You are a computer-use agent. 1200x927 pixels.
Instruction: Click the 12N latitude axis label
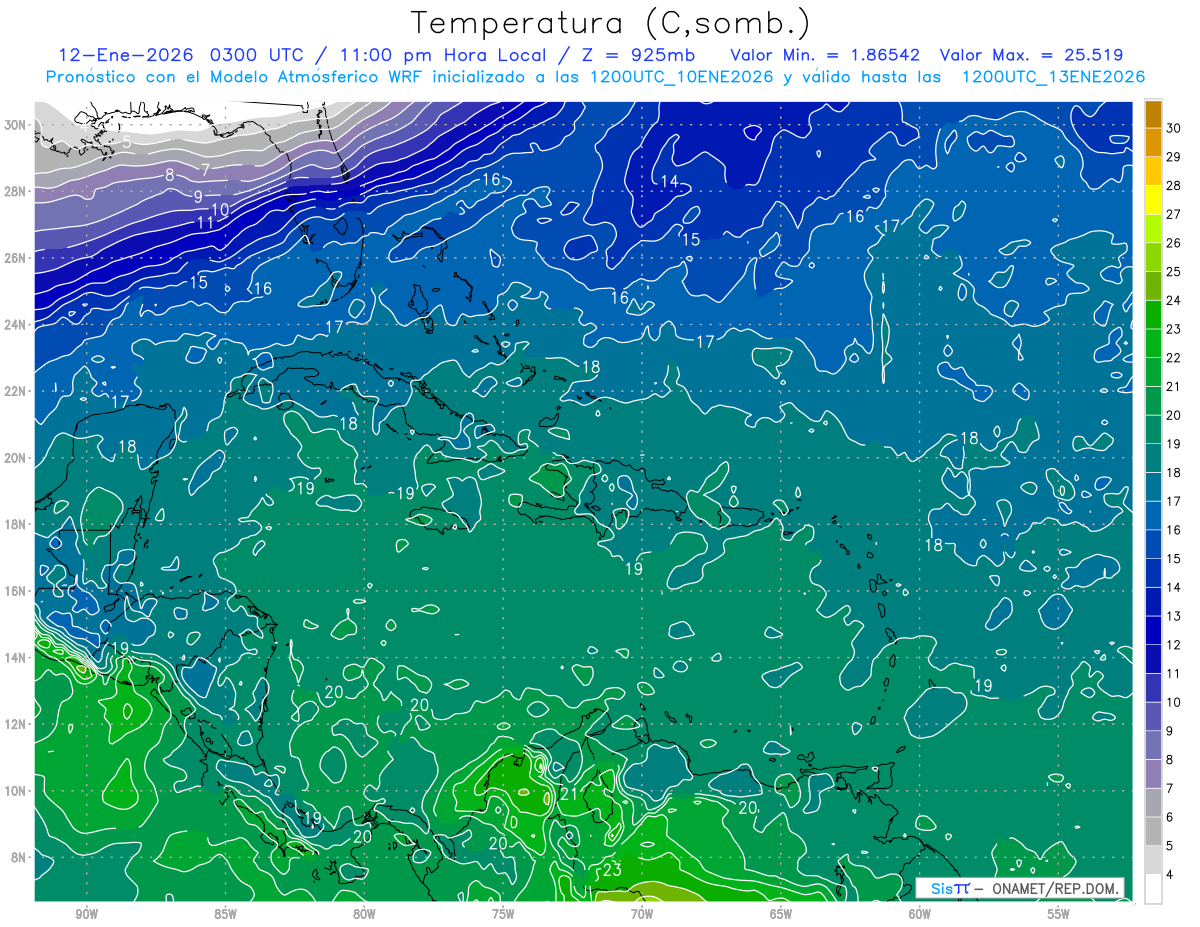pyautogui.click(x=15, y=724)
